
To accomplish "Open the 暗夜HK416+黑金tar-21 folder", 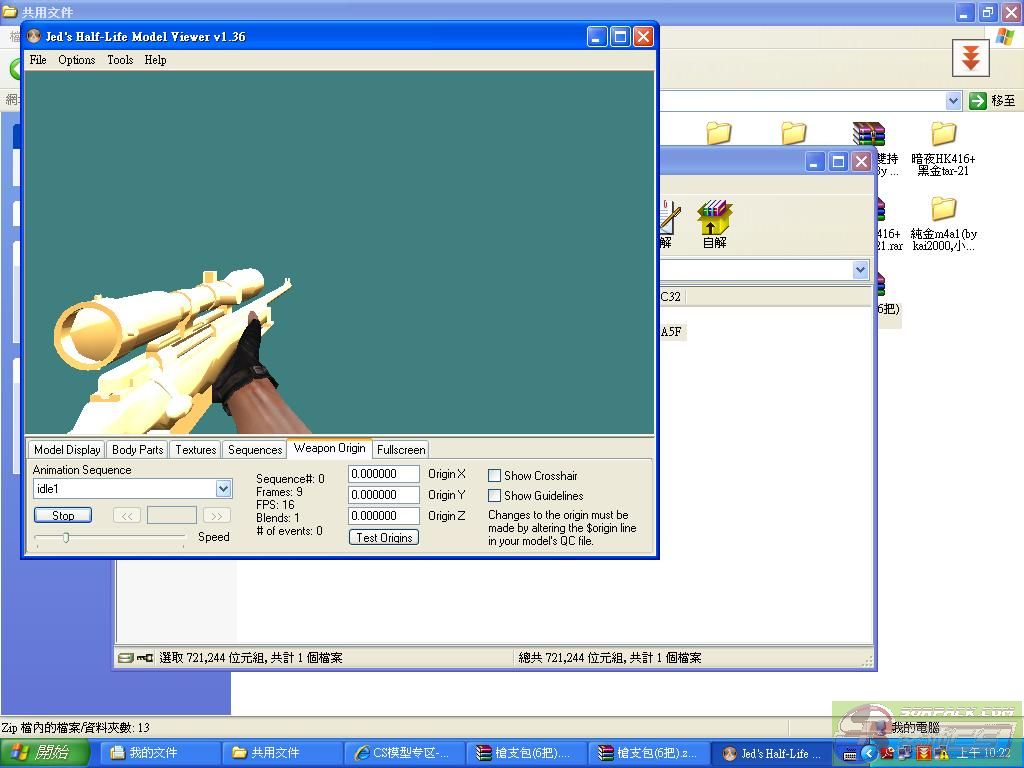I will tap(943, 135).
